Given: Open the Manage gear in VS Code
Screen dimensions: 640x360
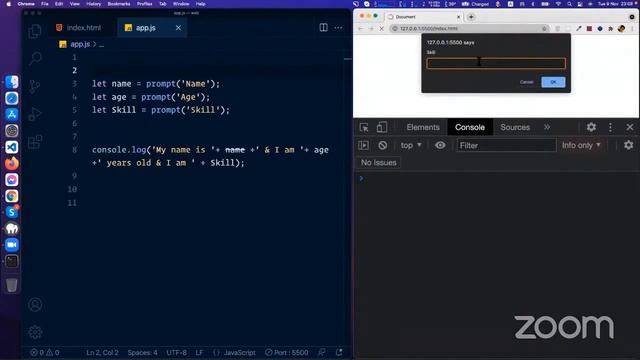Looking at the screenshot, I should pos(35,332).
